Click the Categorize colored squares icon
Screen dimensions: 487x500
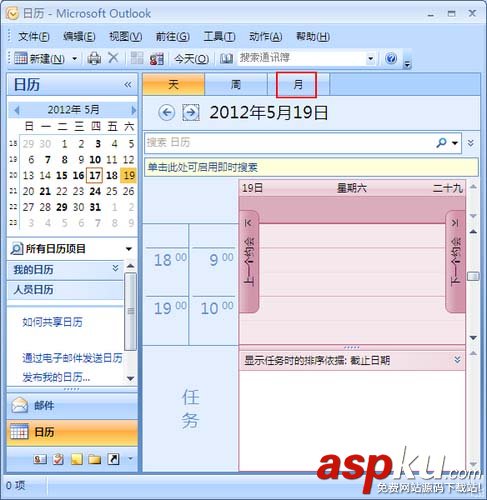point(157,59)
